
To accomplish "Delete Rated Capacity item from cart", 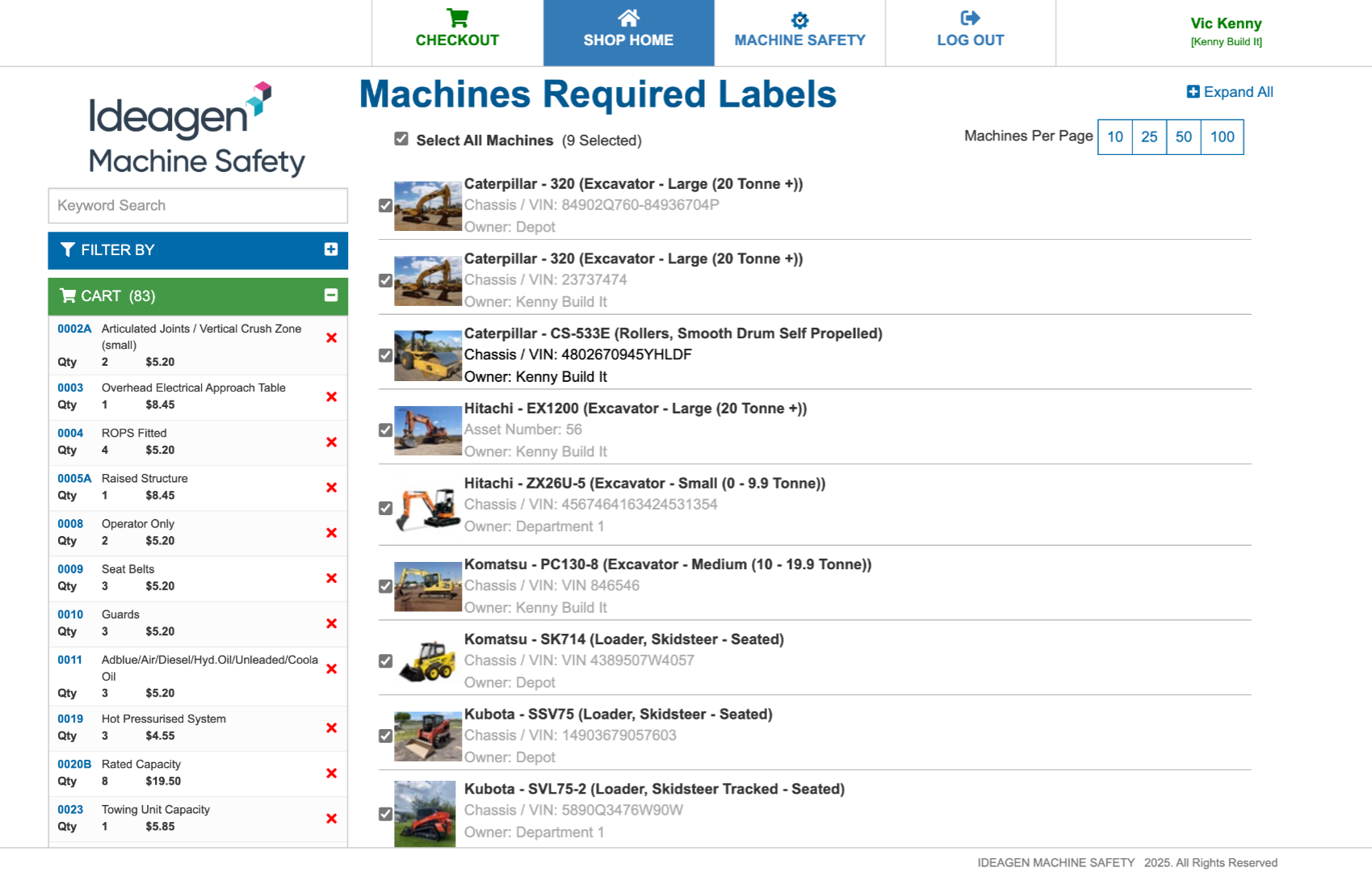I will tap(331, 773).
